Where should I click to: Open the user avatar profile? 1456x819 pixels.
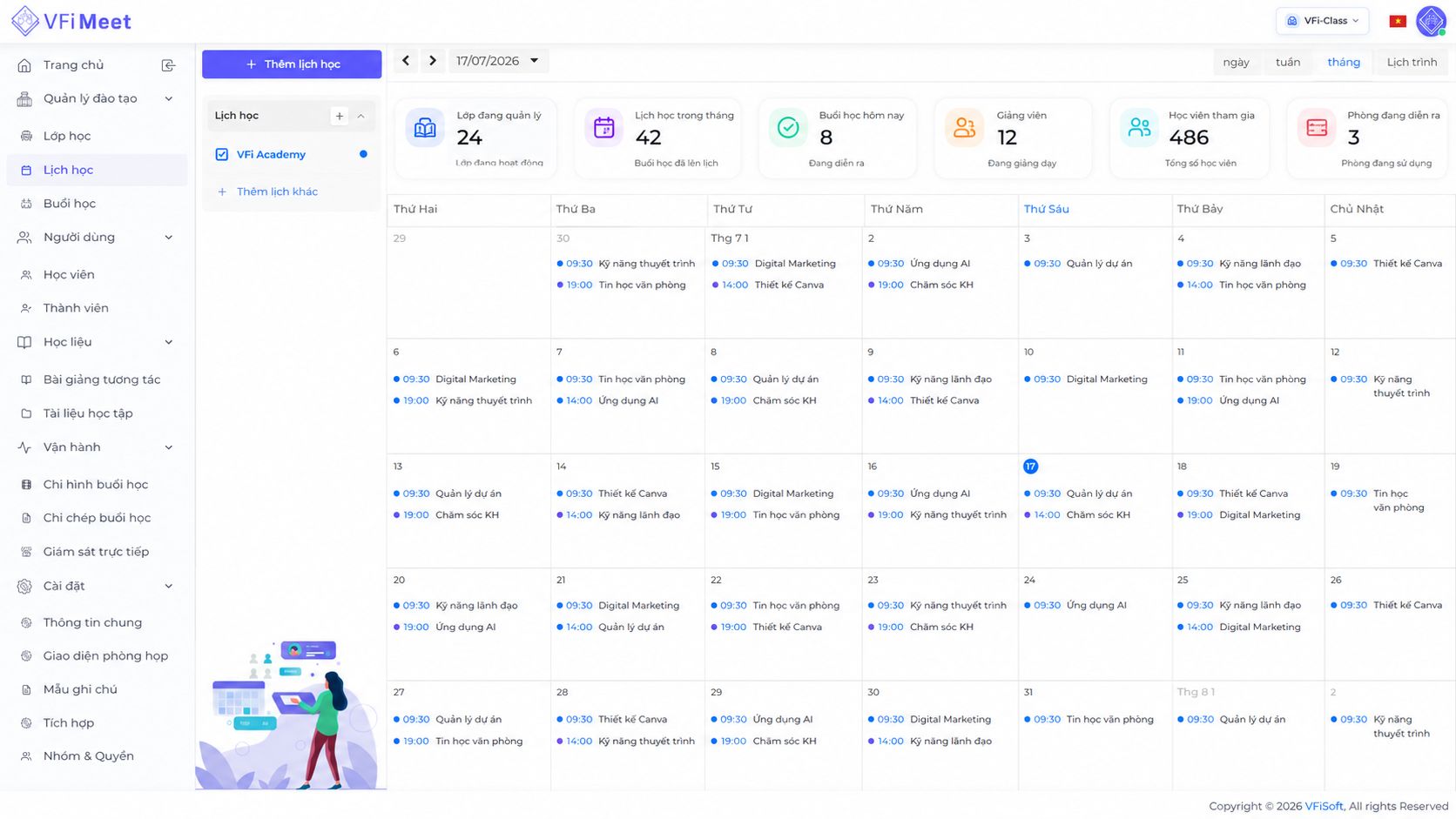point(1431,21)
